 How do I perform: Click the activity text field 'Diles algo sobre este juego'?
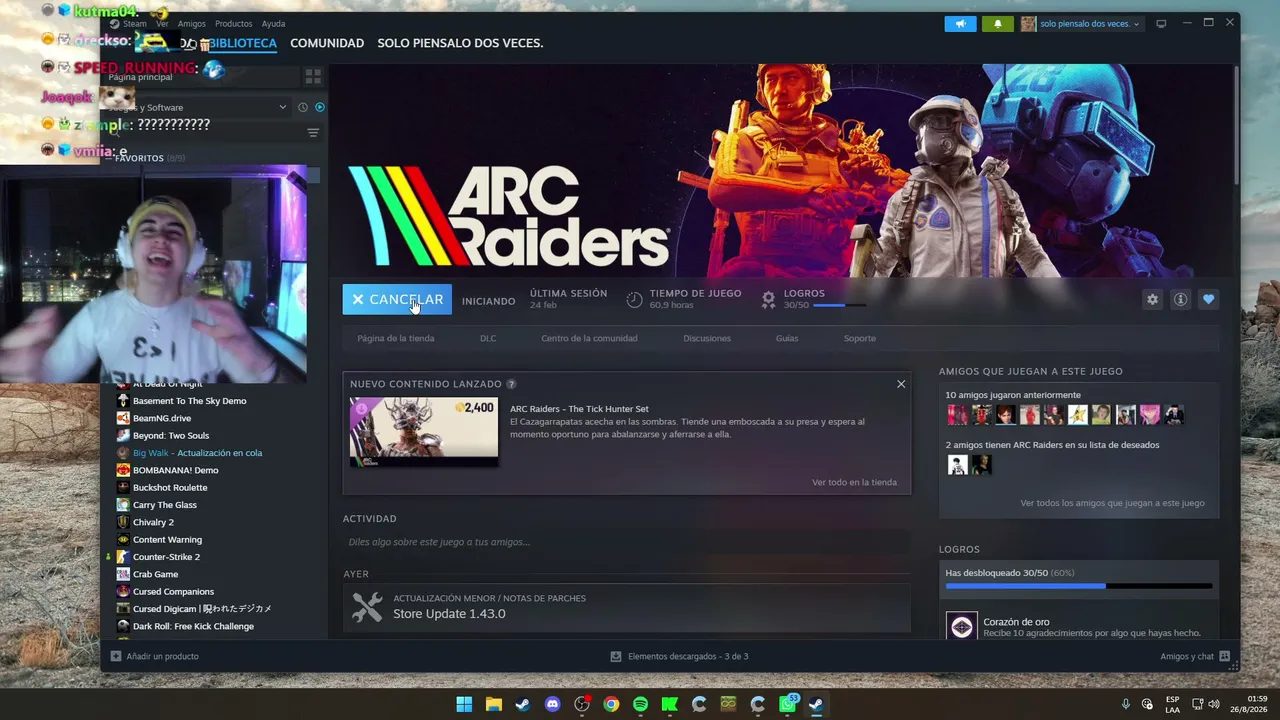626,542
